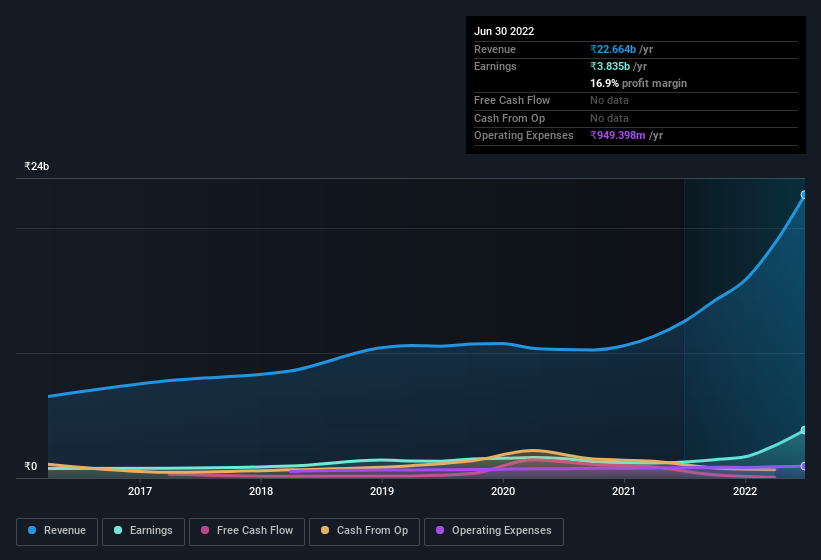Screen dimensions: 821x560
Task: Click the ₹949.398m operating expenses value
Action: click(x=618, y=135)
